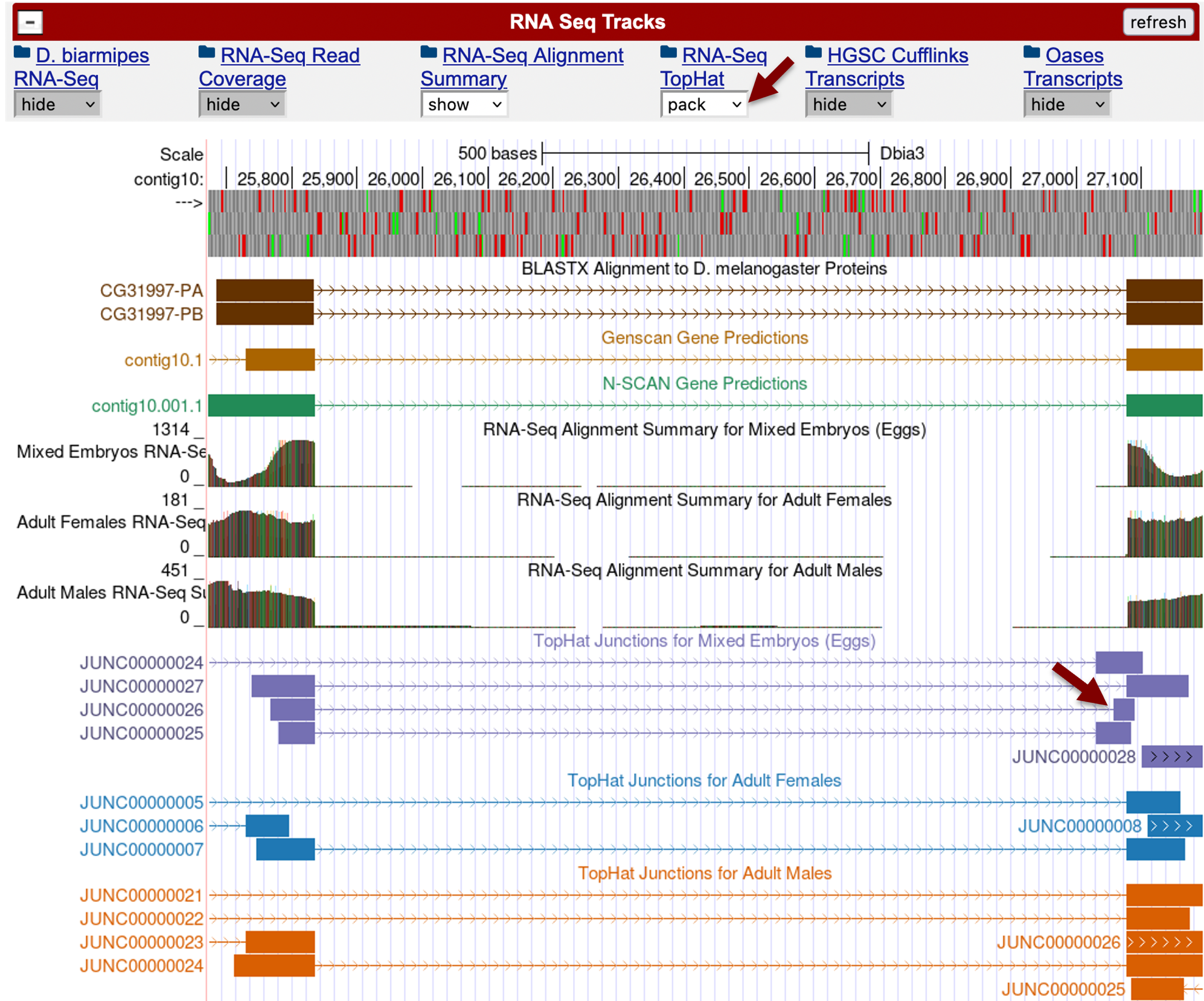
Task: Click the TopHat Junctions for Adult Females title
Action: (704, 780)
